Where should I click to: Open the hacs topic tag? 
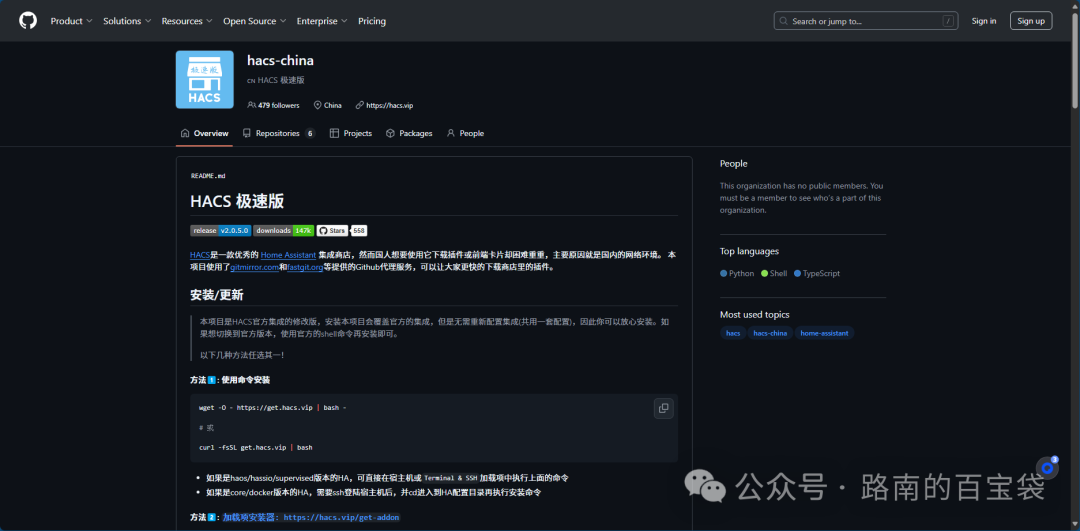pos(733,333)
